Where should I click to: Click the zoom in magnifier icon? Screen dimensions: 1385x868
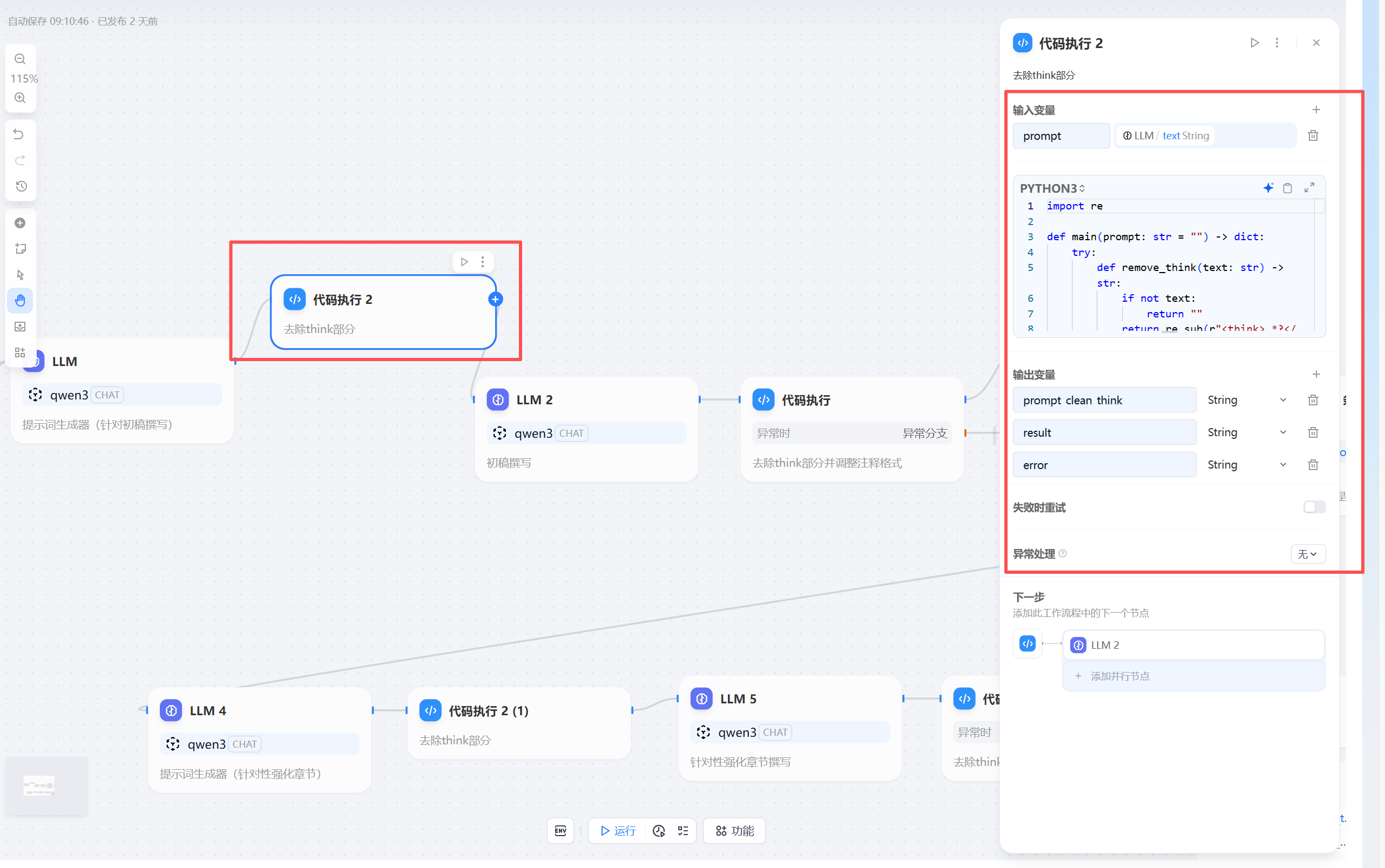point(20,98)
